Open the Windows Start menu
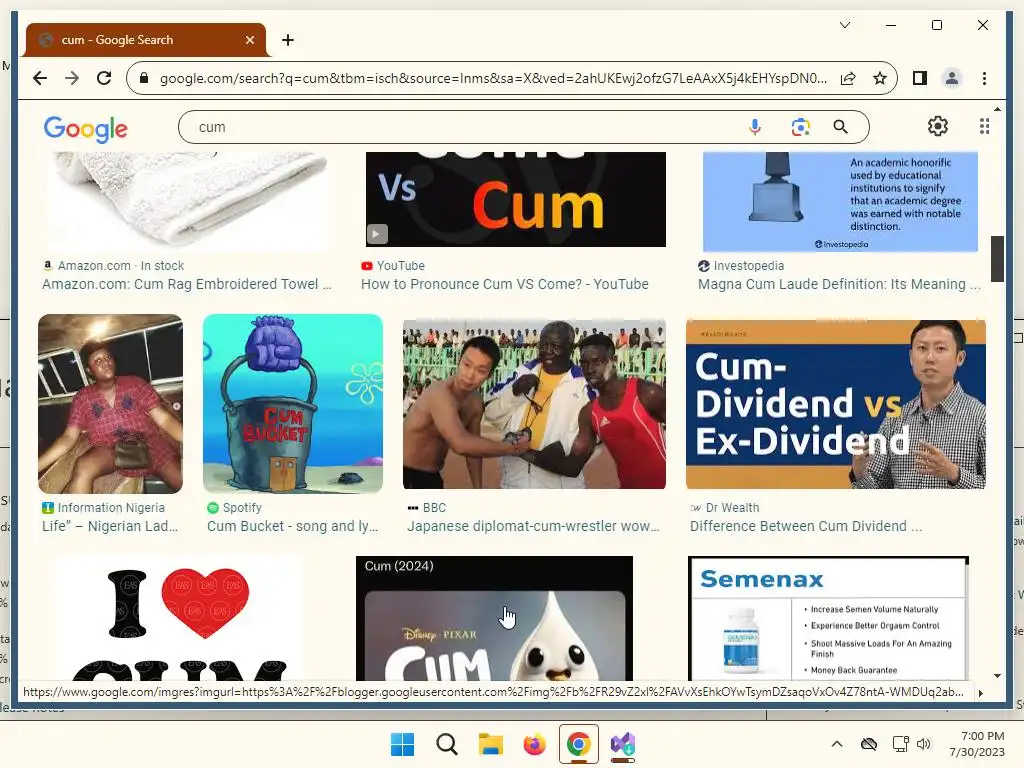Screen dimensions: 1024x768 [x=402, y=744]
